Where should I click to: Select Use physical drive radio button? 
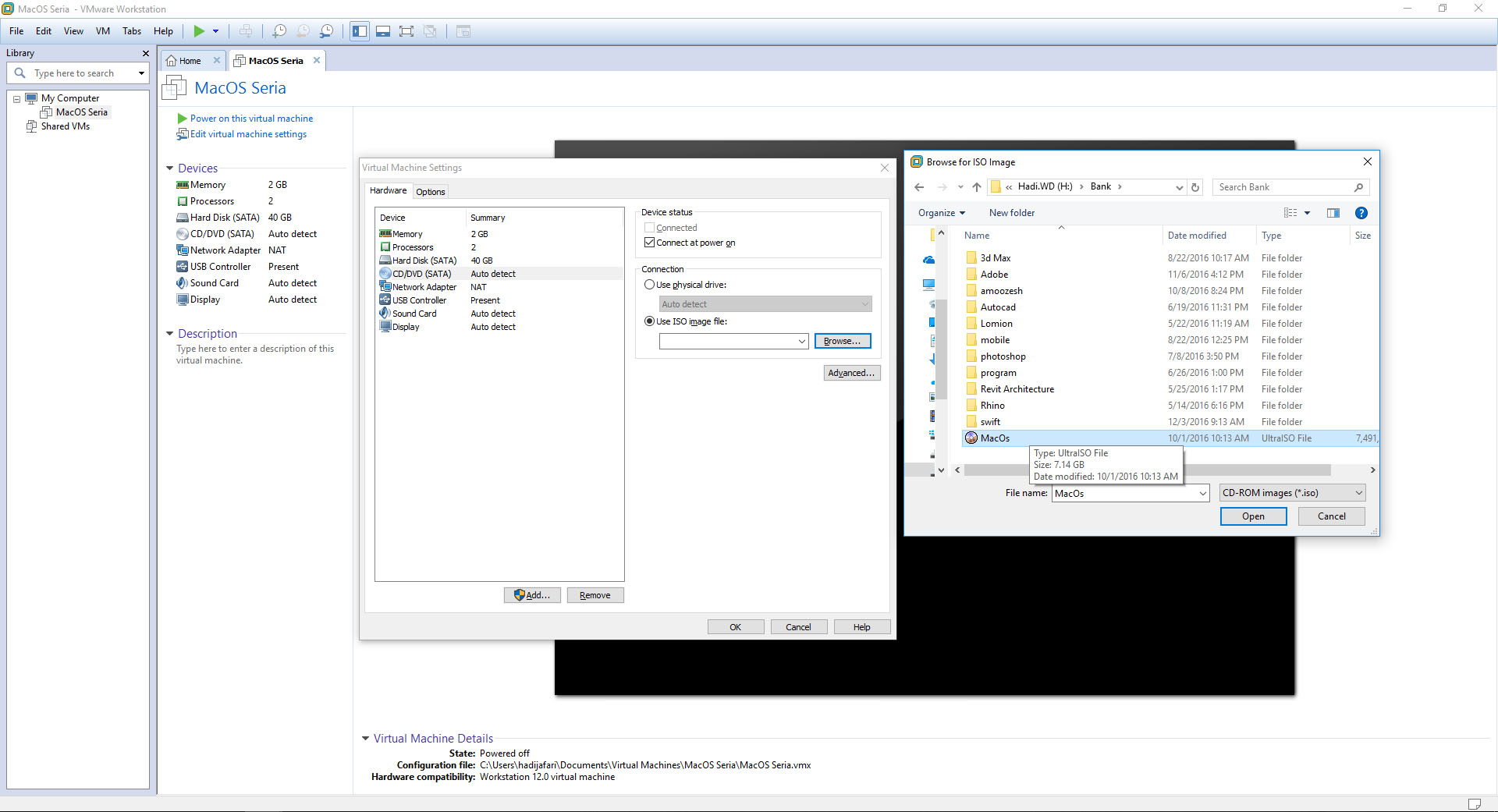(x=649, y=285)
